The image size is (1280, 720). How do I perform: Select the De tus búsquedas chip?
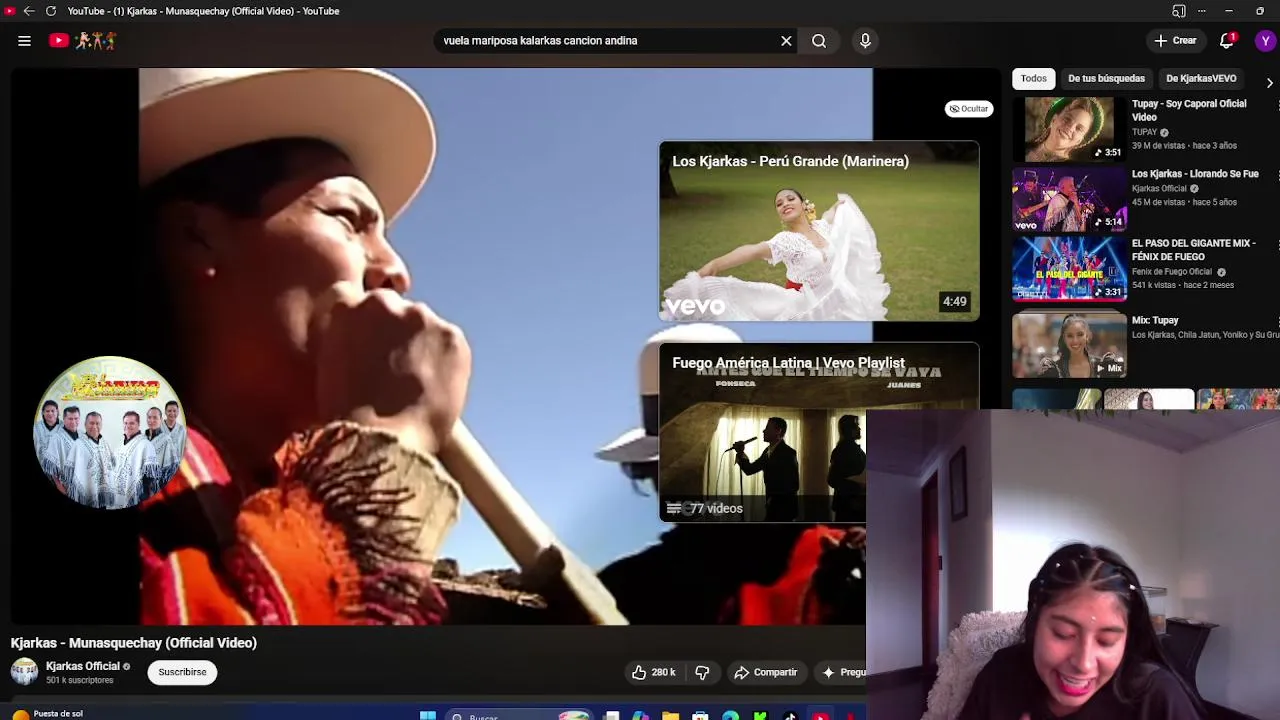1106,78
